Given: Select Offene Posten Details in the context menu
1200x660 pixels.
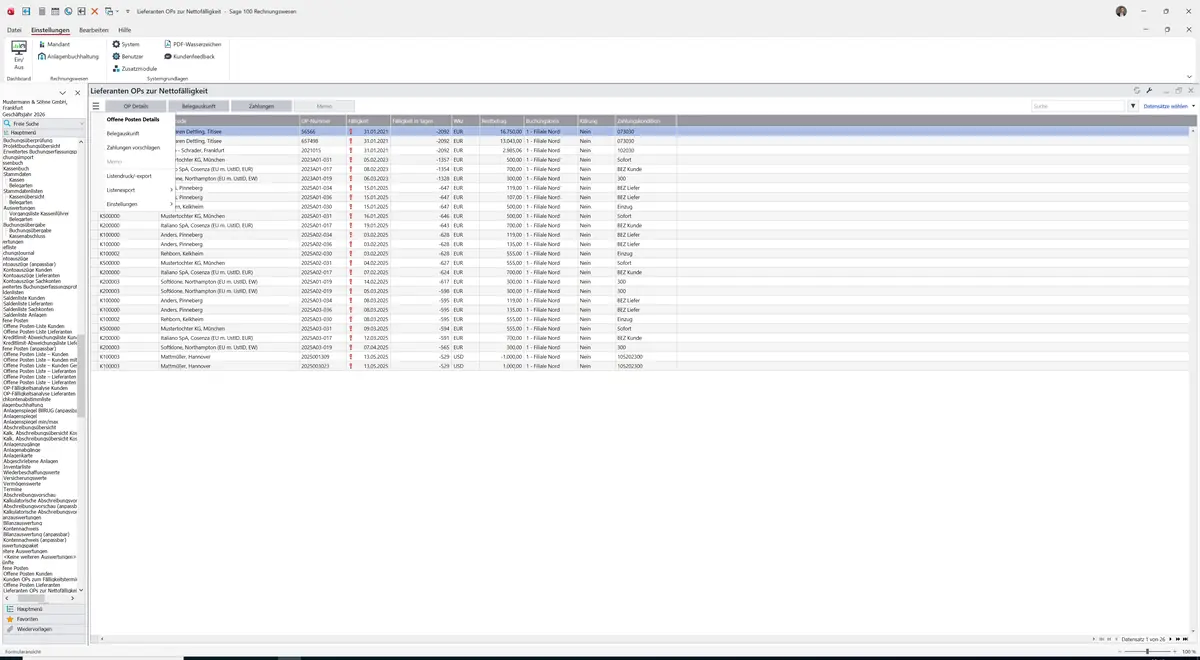Looking at the screenshot, I should coord(133,120).
